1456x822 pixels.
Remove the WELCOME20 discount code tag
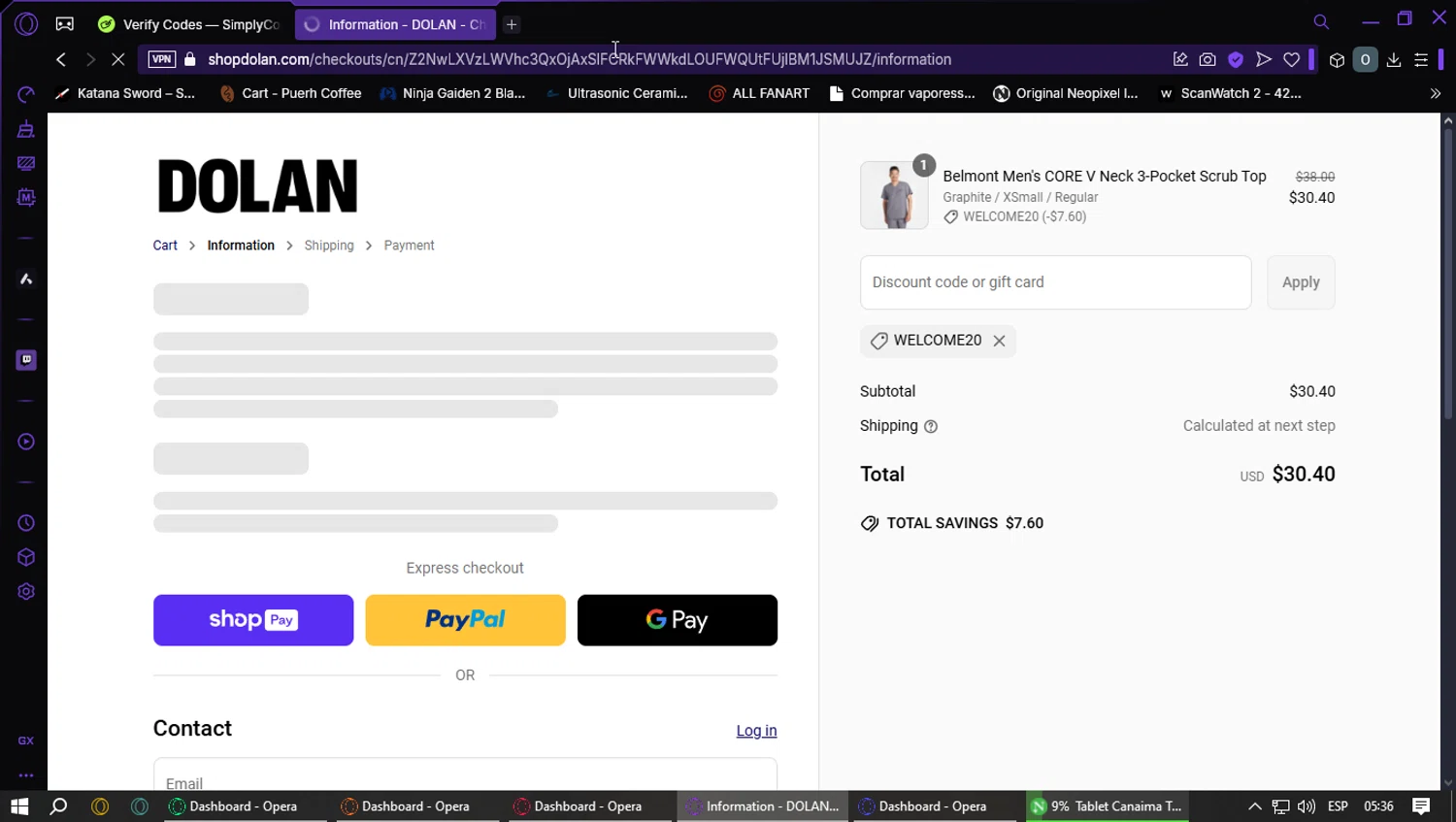coord(999,341)
